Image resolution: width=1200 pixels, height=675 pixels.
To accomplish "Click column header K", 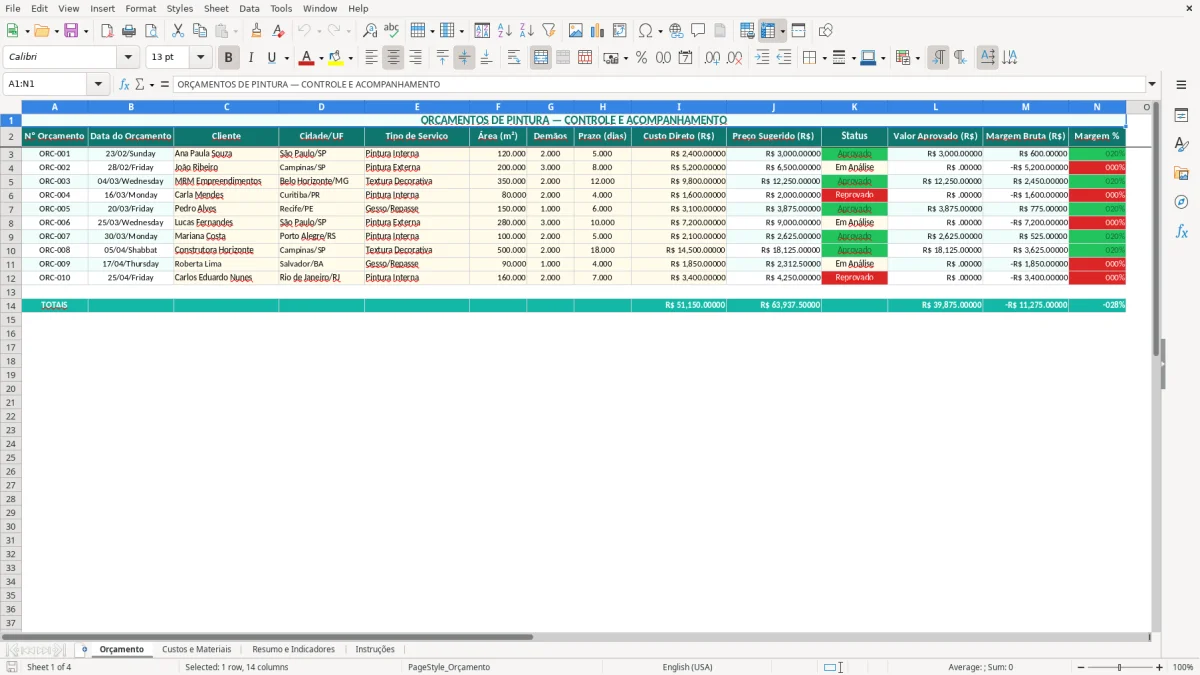I will pos(854,106).
